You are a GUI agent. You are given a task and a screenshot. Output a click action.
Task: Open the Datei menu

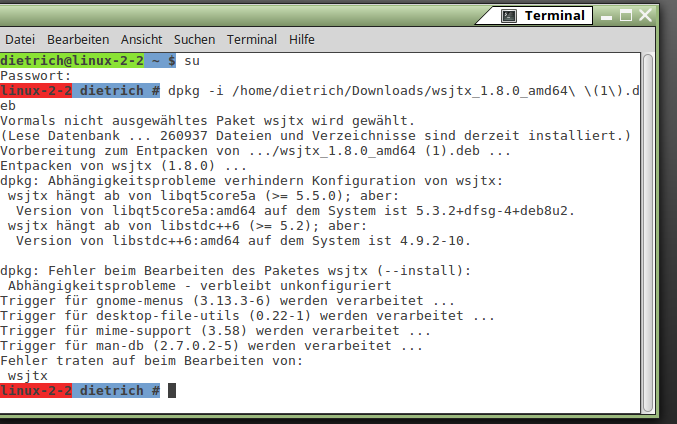20,40
